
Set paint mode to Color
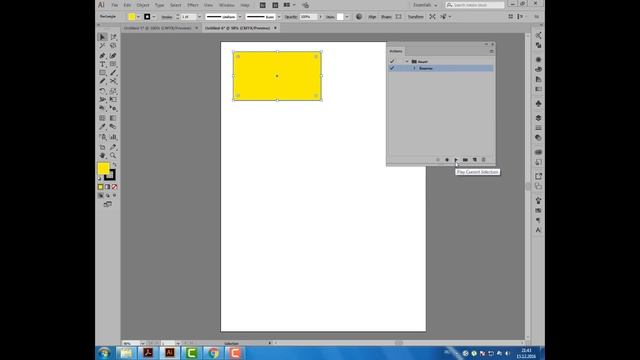tap(100, 187)
